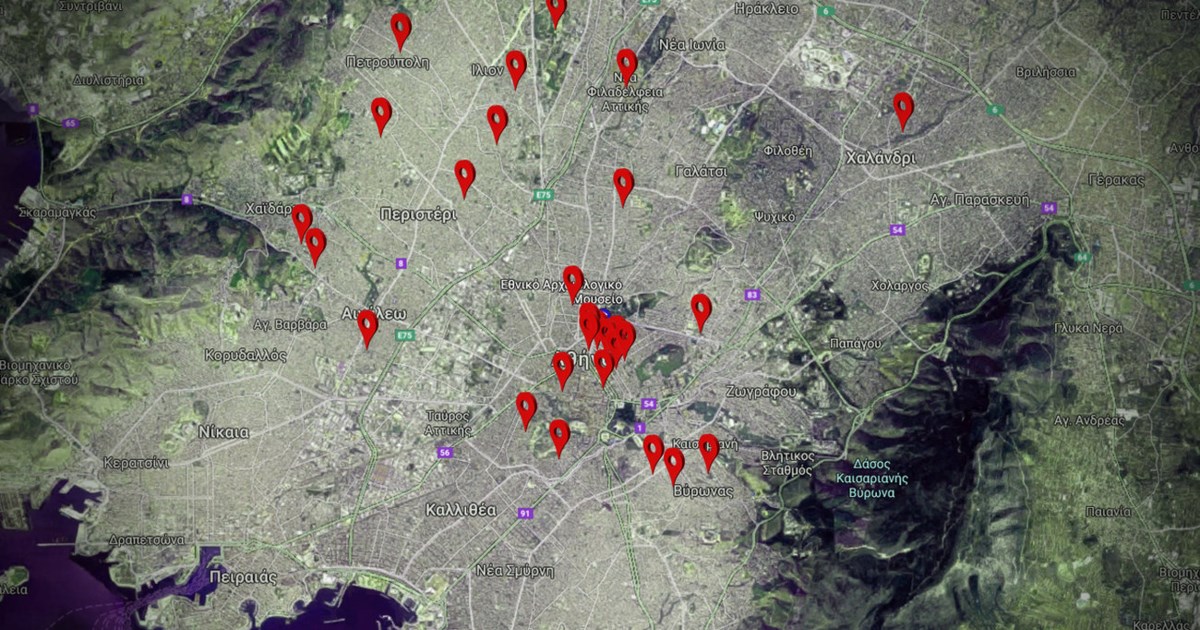Select the pin on the Αιγάλεω label
The width and height of the screenshot is (1200, 630).
pos(368,327)
